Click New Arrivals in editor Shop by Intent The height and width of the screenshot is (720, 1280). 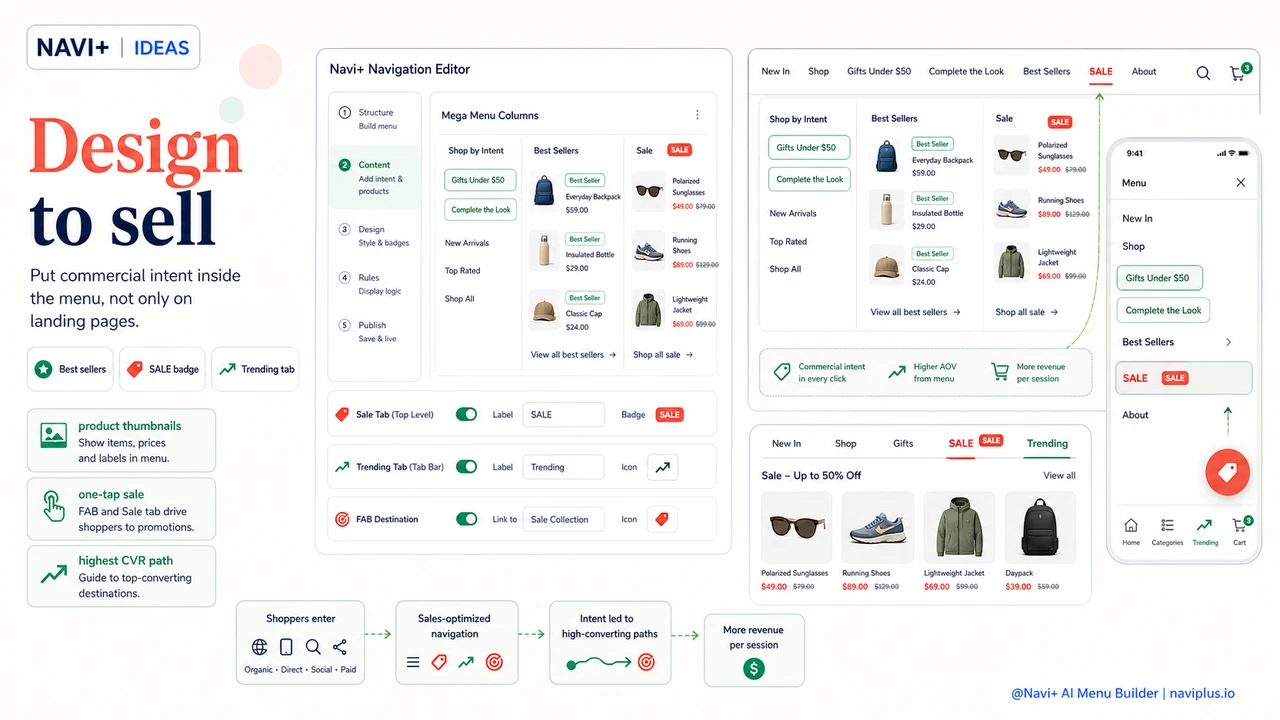click(467, 243)
